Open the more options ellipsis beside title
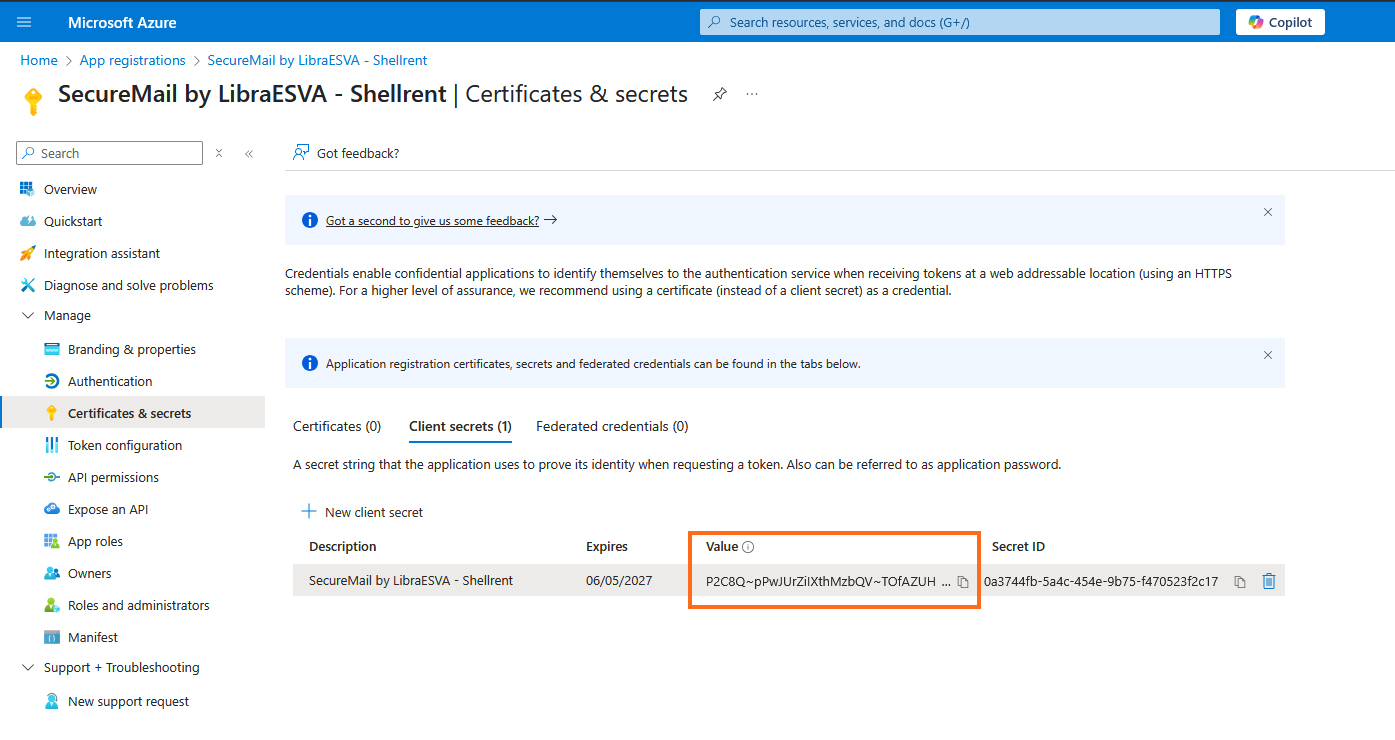This screenshot has height=740, width=1395. (x=752, y=94)
